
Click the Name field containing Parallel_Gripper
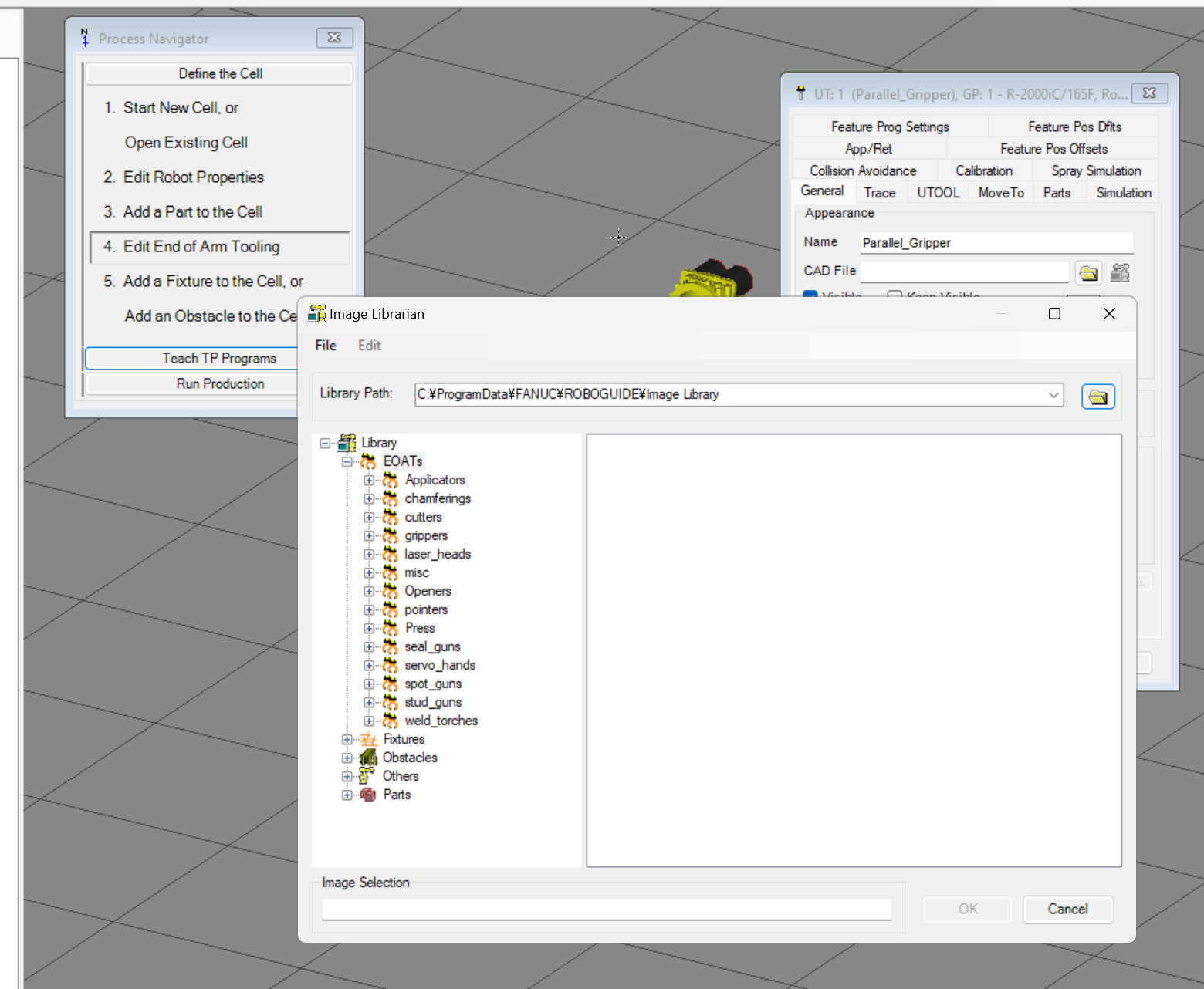996,243
